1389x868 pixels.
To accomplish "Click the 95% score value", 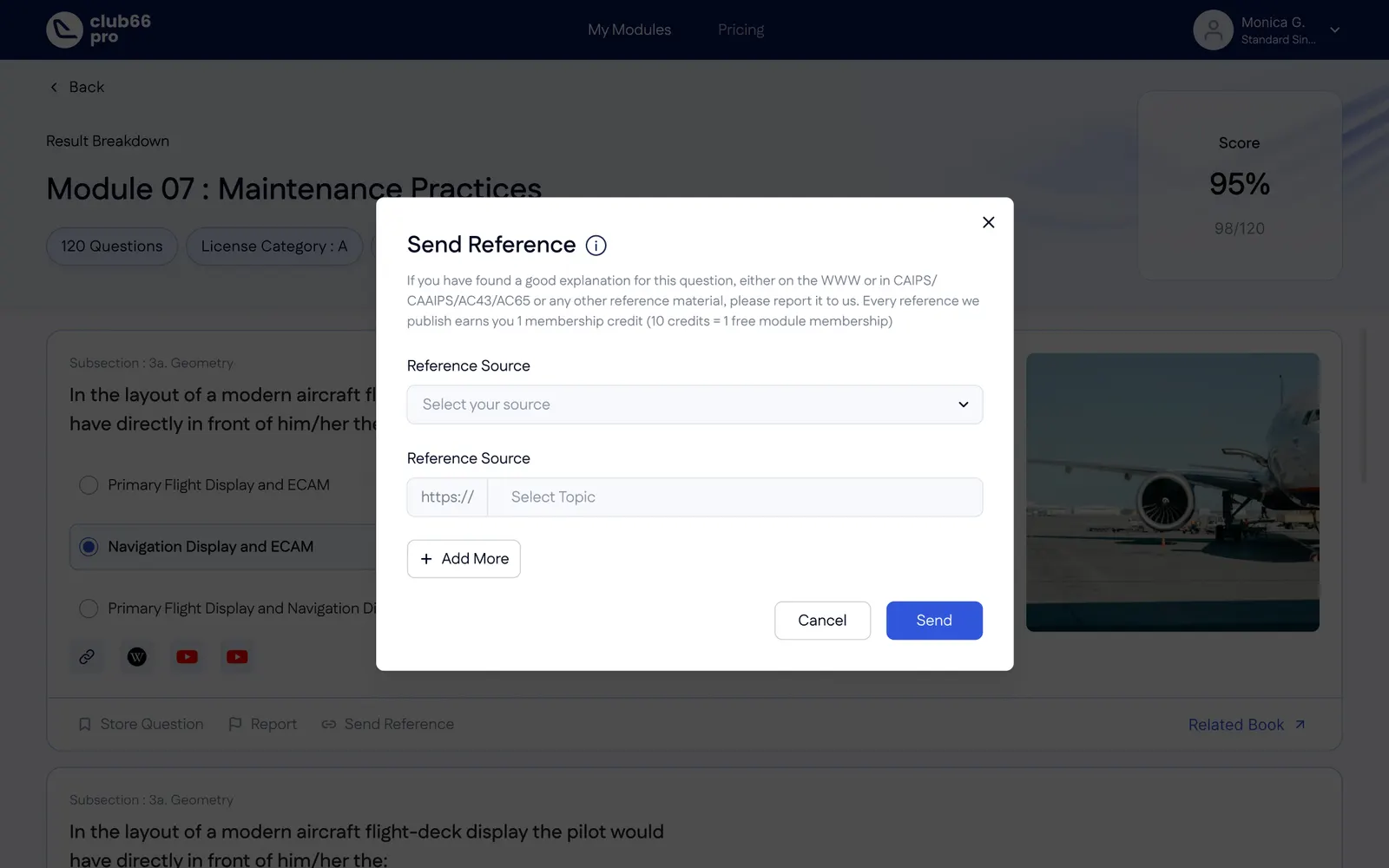I will point(1240,184).
